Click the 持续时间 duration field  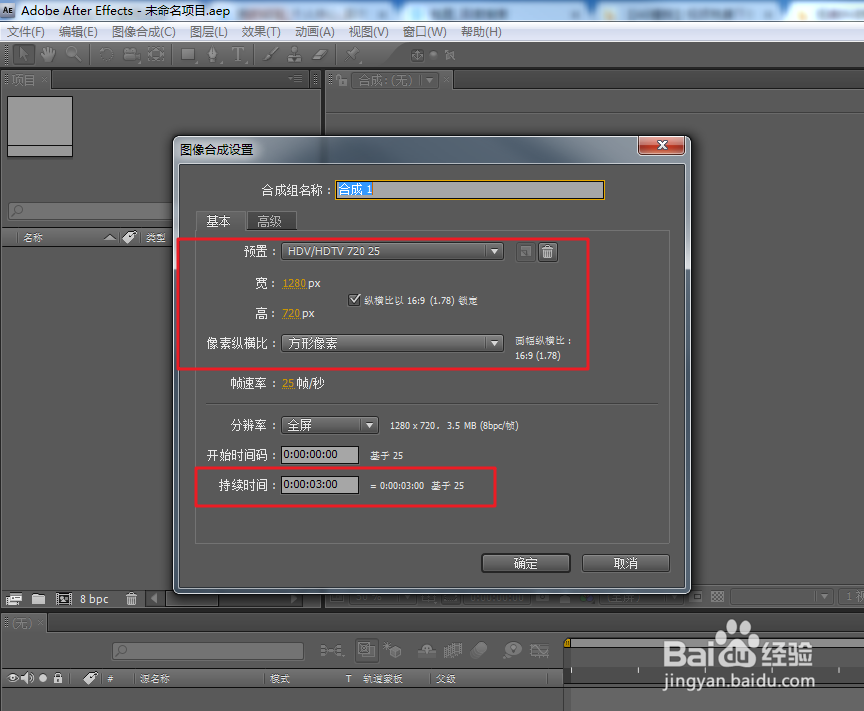tap(320, 484)
